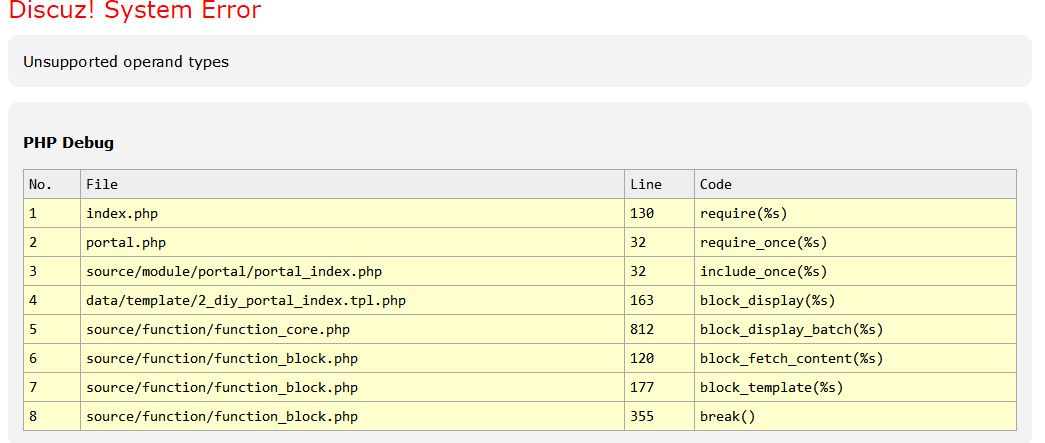
Task: Select the 'Line' column header
Action: pyautogui.click(x=646, y=184)
